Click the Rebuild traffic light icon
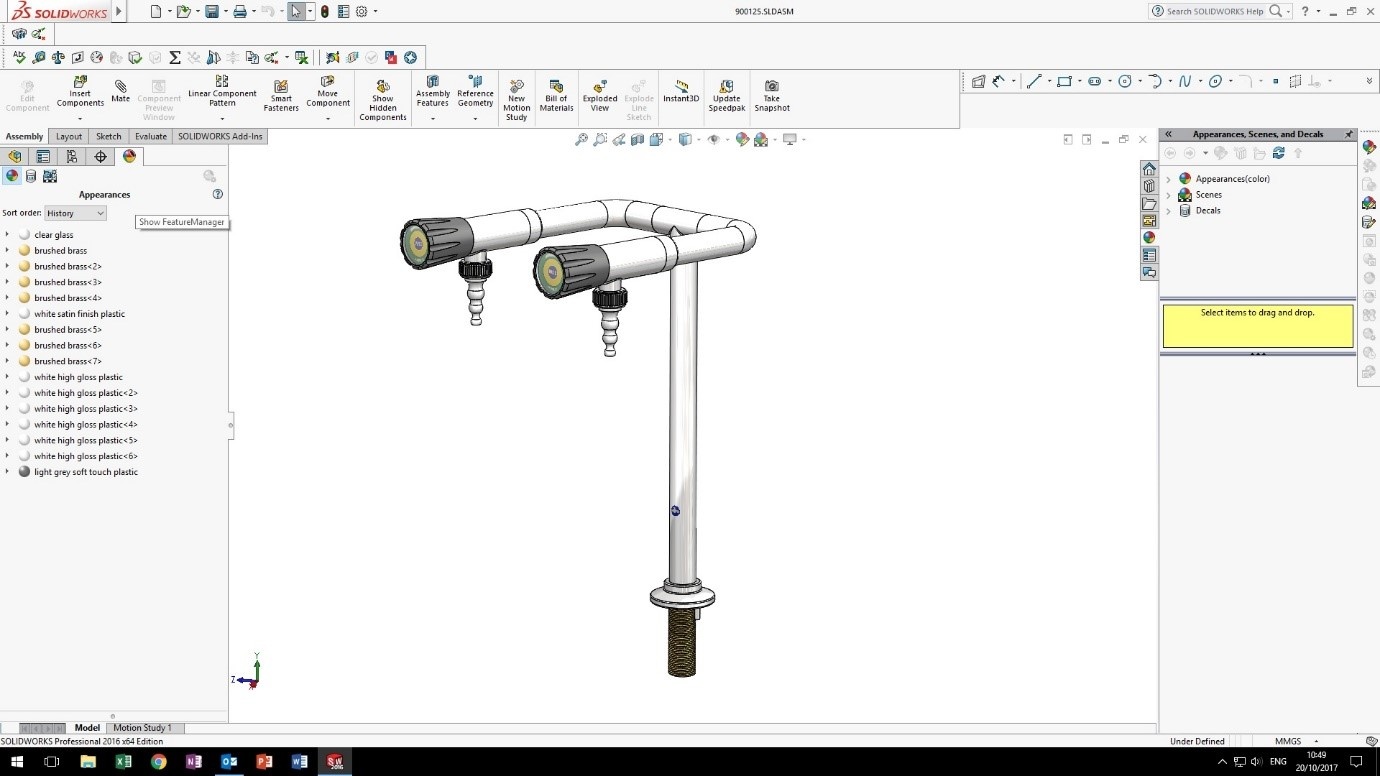Image resolution: width=1380 pixels, height=776 pixels. pos(325,11)
